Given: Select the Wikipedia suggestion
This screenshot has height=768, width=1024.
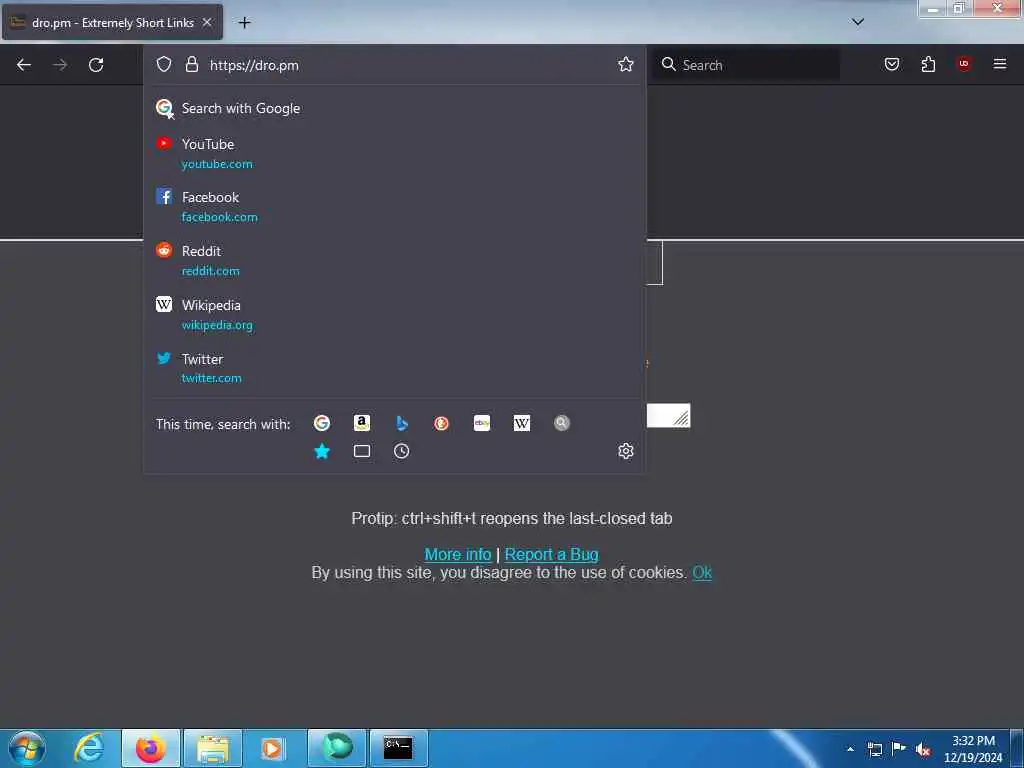Looking at the screenshot, I should [394, 314].
